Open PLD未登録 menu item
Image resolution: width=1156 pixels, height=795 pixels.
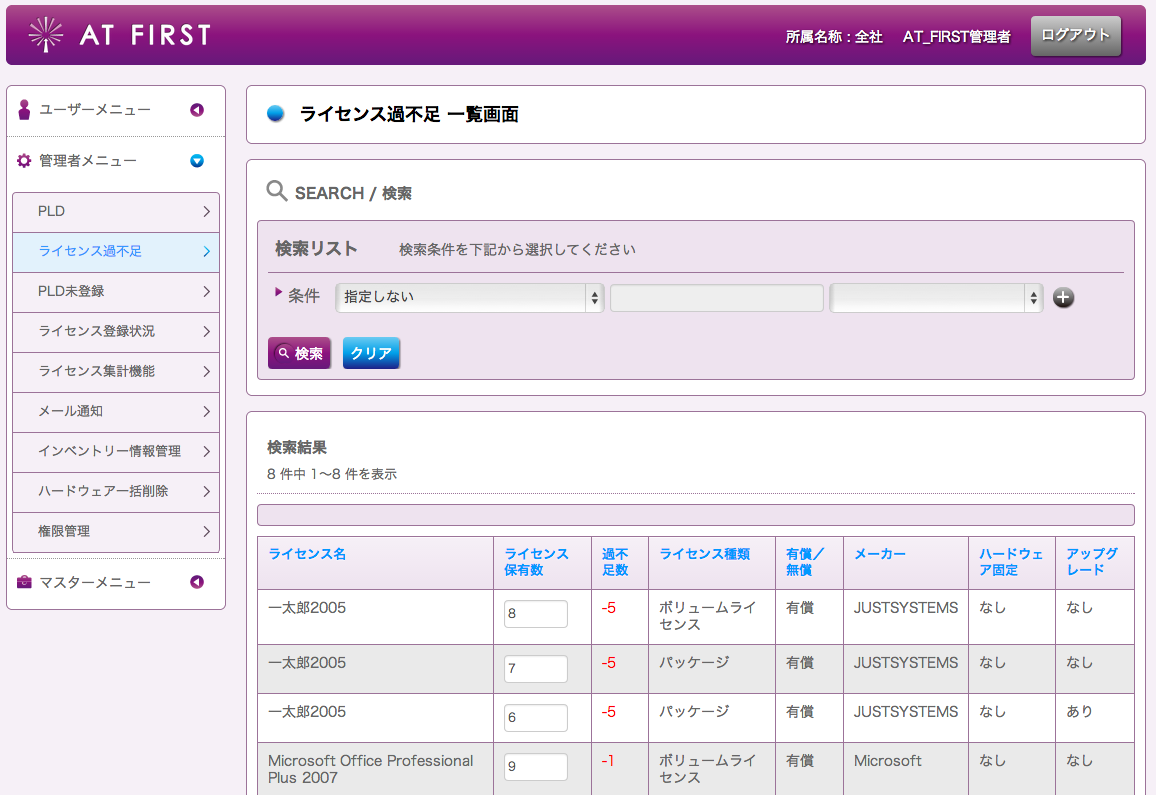tap(116, 291)
